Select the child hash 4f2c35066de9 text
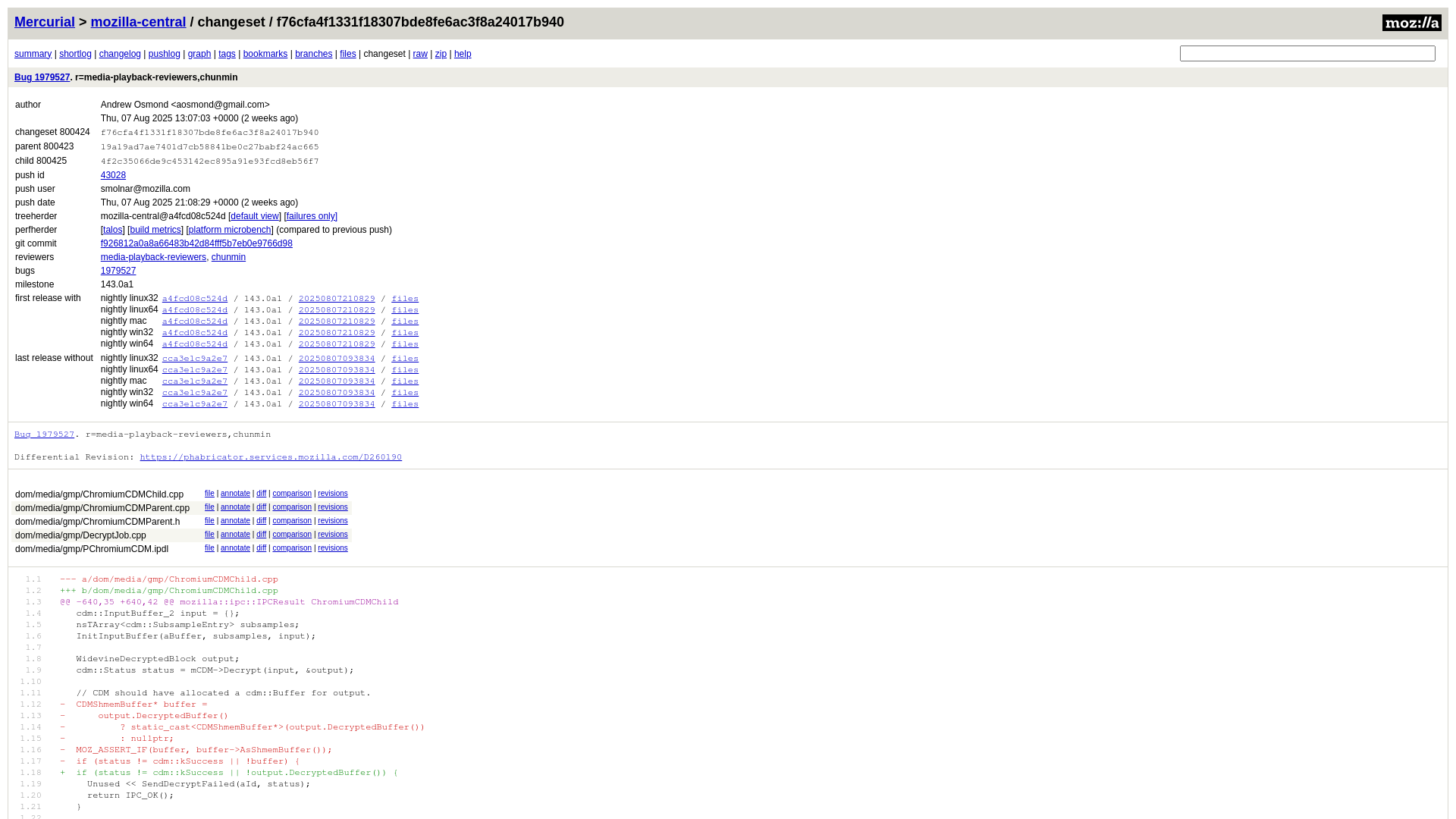 coord(210,162)
